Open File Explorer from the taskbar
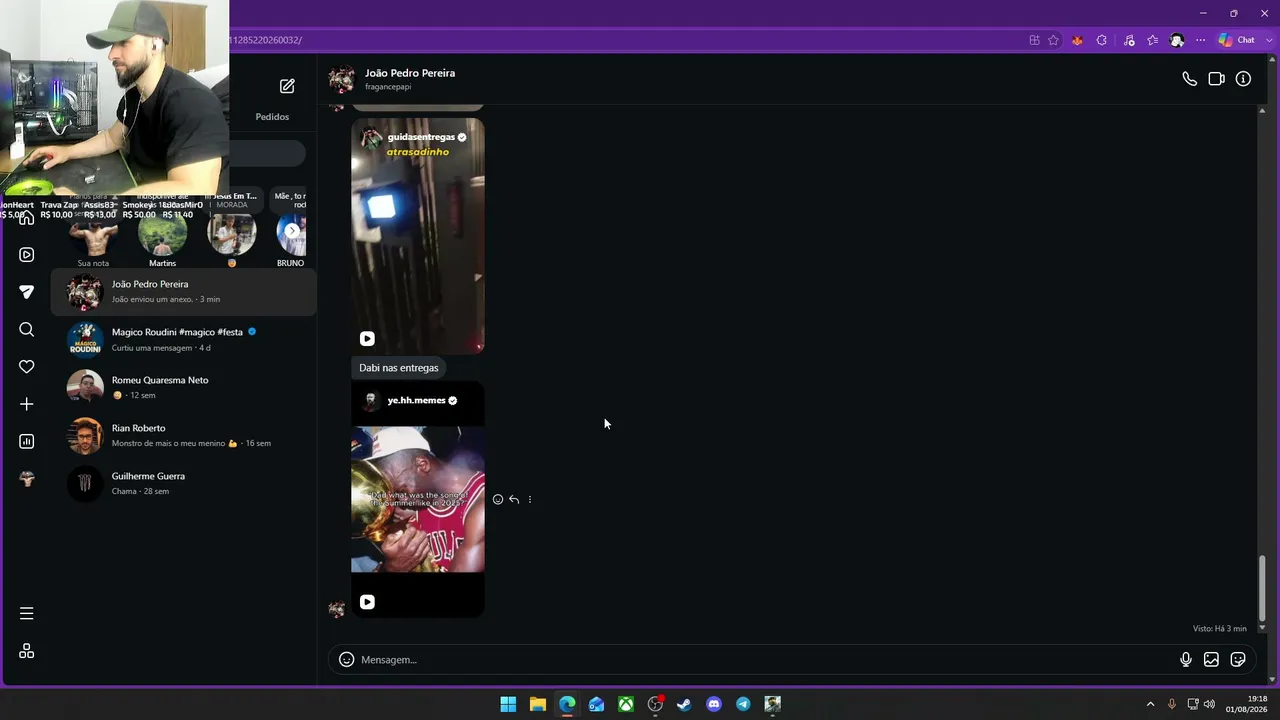 537,704
